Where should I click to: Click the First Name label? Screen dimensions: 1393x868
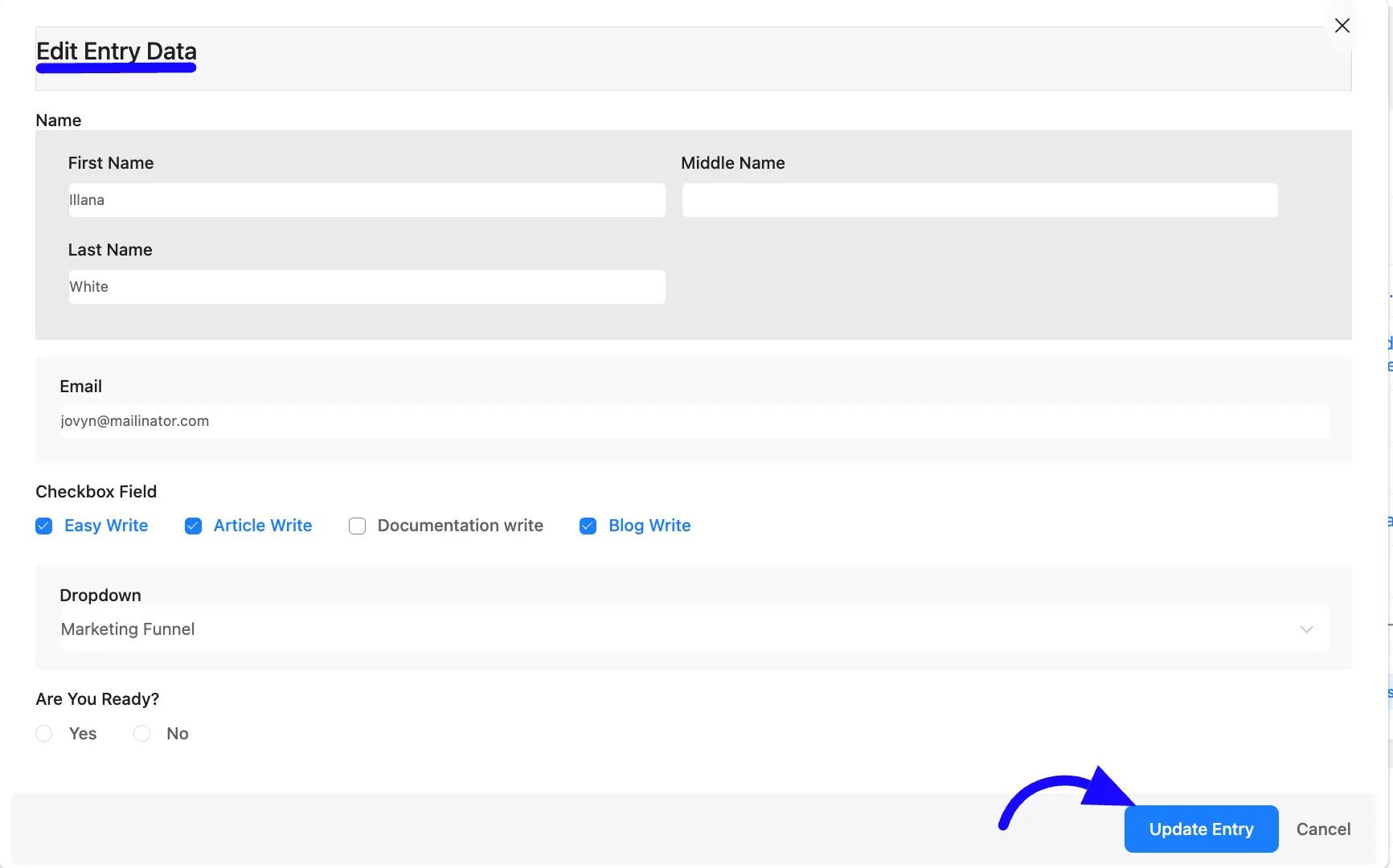click(111, 162)
